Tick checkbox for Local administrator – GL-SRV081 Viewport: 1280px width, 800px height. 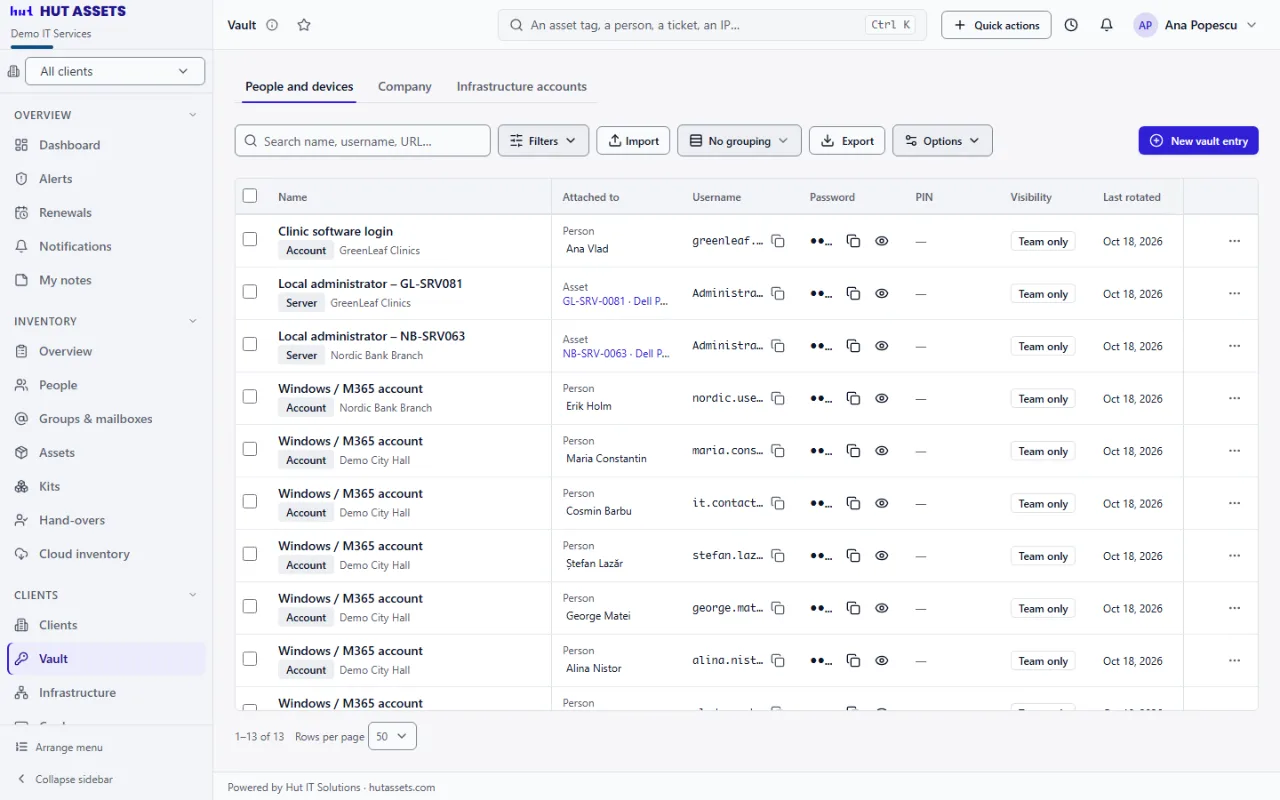pyautogui.click(x=250, y=292)
